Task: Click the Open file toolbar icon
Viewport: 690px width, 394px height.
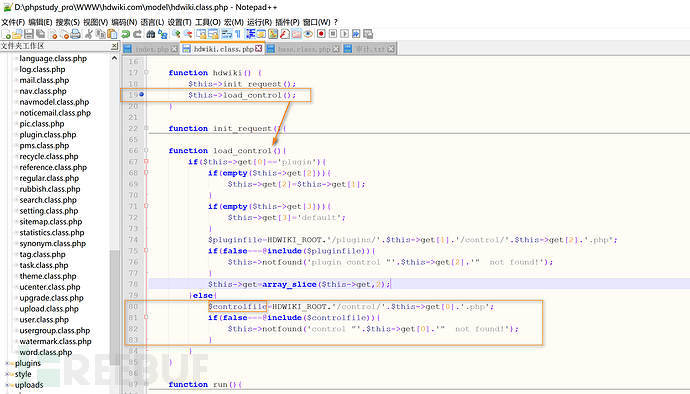Action: coord(17,34)
